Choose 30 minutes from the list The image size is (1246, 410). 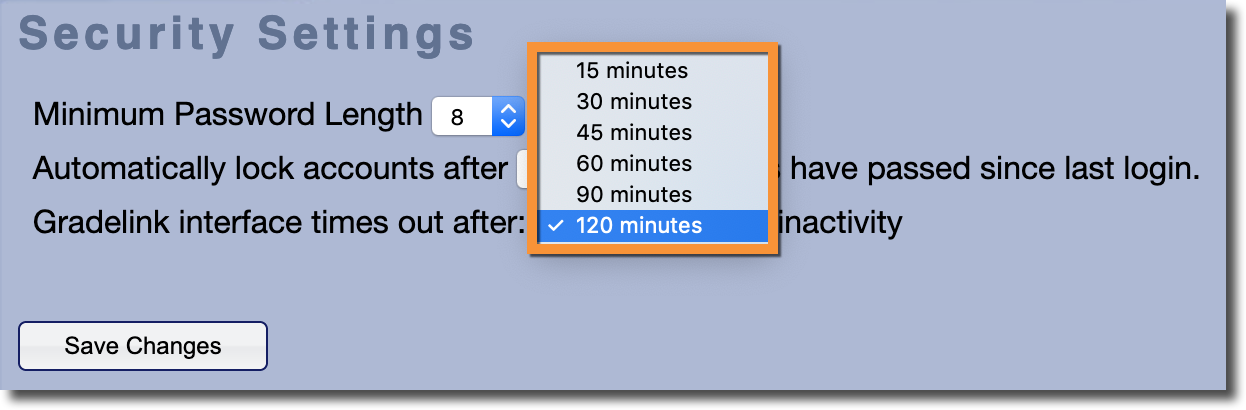pos(633,102)
